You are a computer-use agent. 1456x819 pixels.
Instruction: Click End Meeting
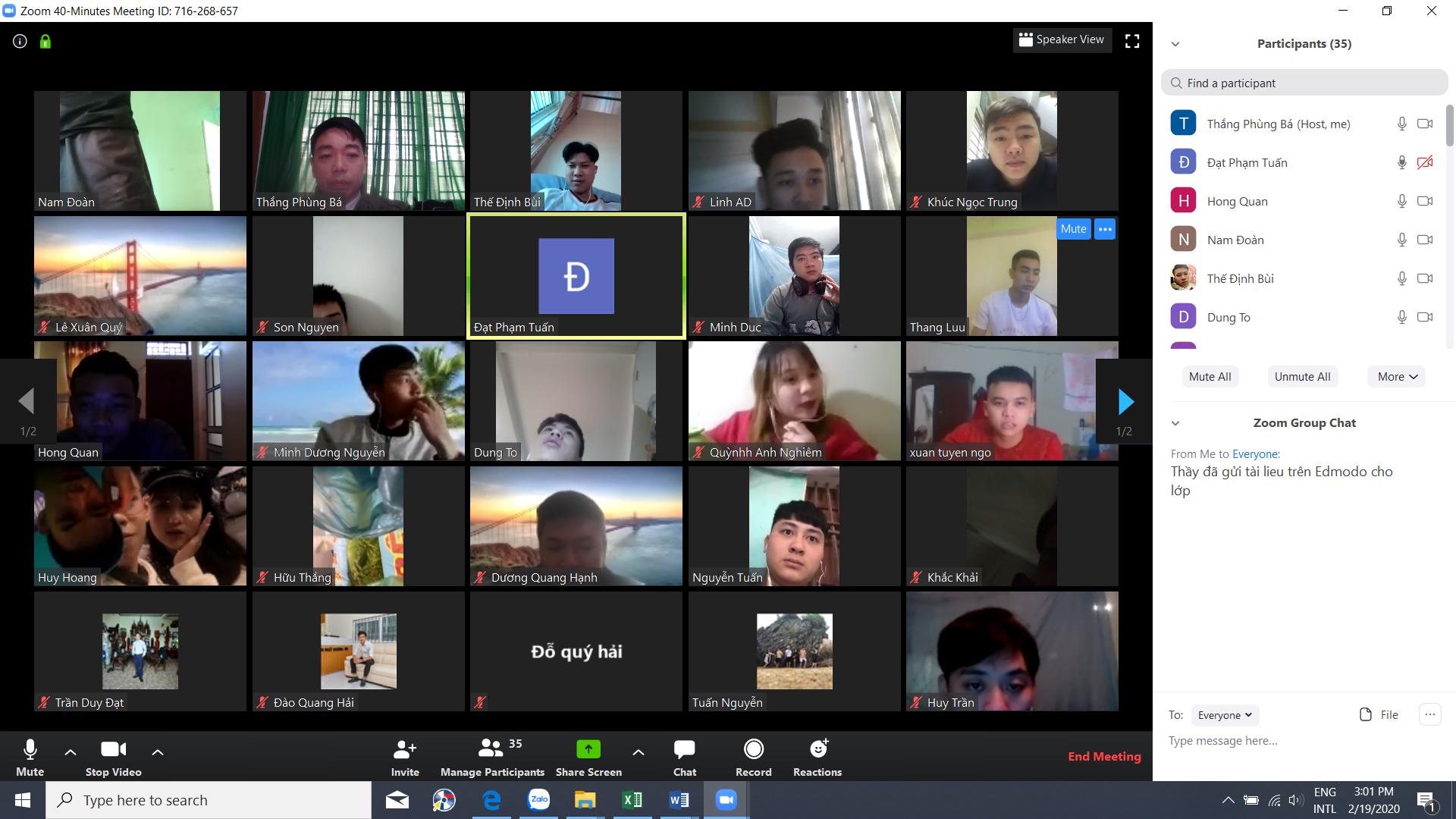click(1104, 756)
